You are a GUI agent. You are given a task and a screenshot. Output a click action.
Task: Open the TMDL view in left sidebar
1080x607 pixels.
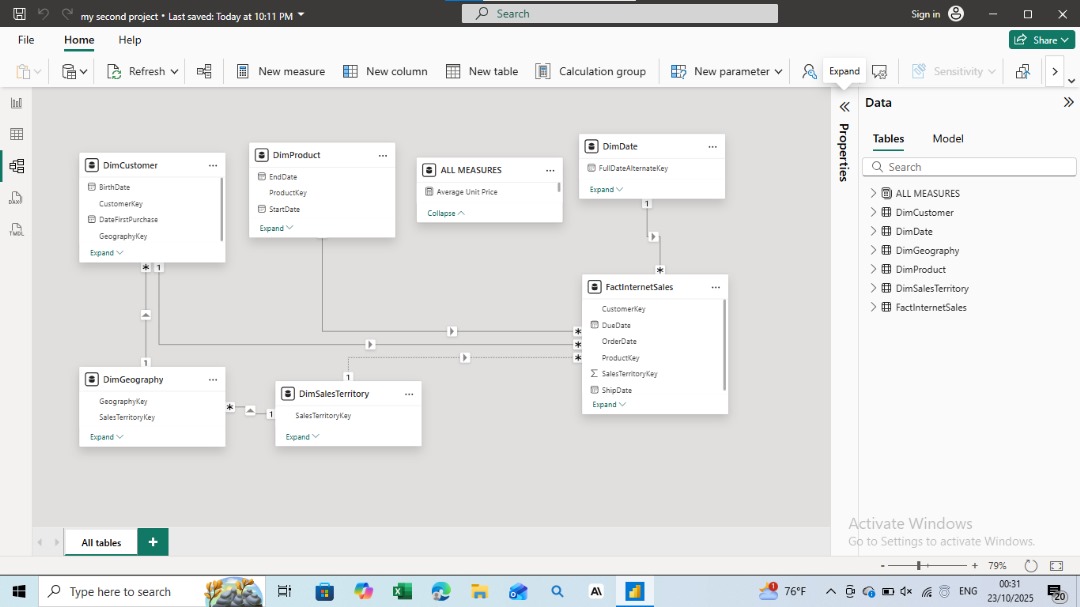(17, 229)
